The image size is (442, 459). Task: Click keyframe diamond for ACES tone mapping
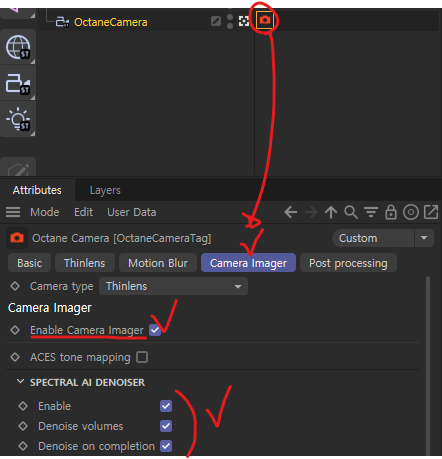(x=15, y=357)
